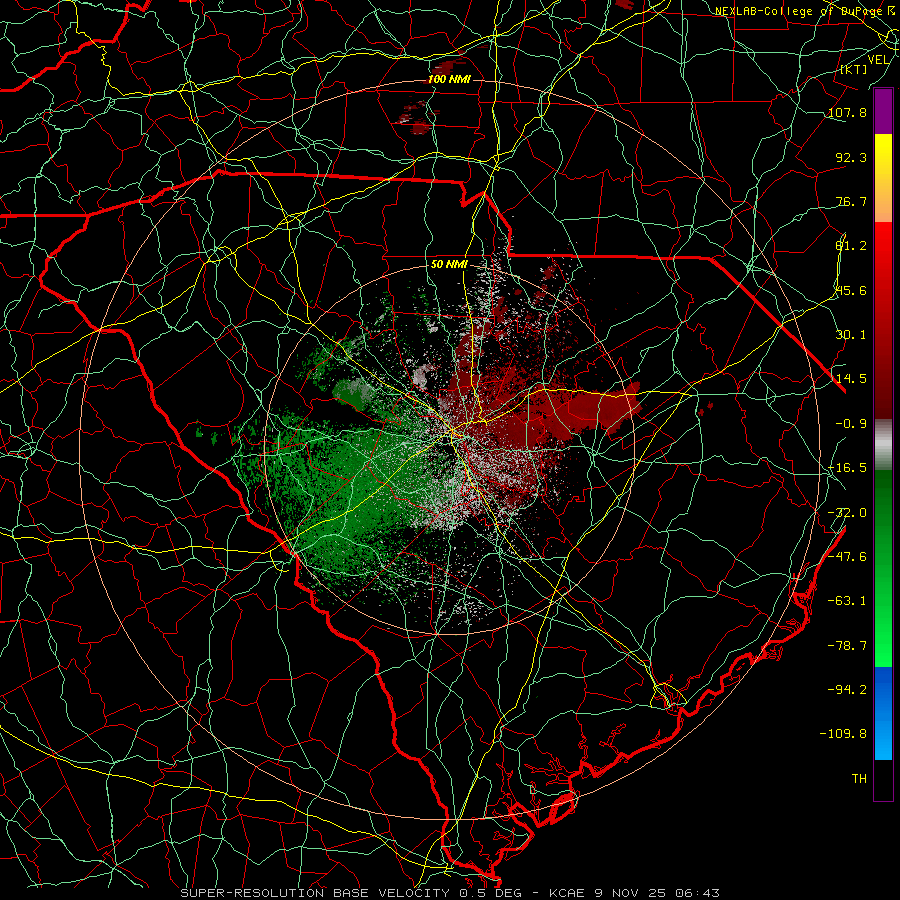Select the -47.6 value on velocity scale
Screen dimensions: 900x900
pyautogui.click(x=847, y=557)
